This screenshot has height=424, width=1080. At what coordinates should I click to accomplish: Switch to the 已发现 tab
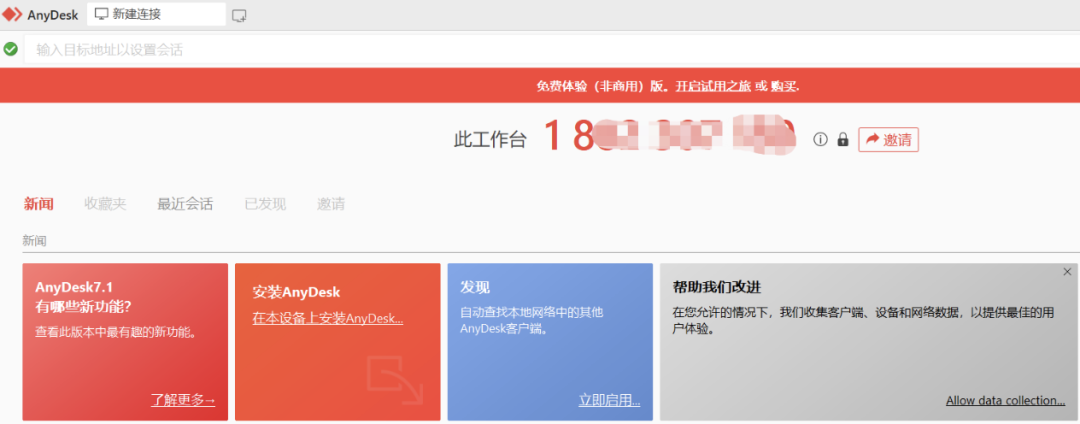pos(265,204)
